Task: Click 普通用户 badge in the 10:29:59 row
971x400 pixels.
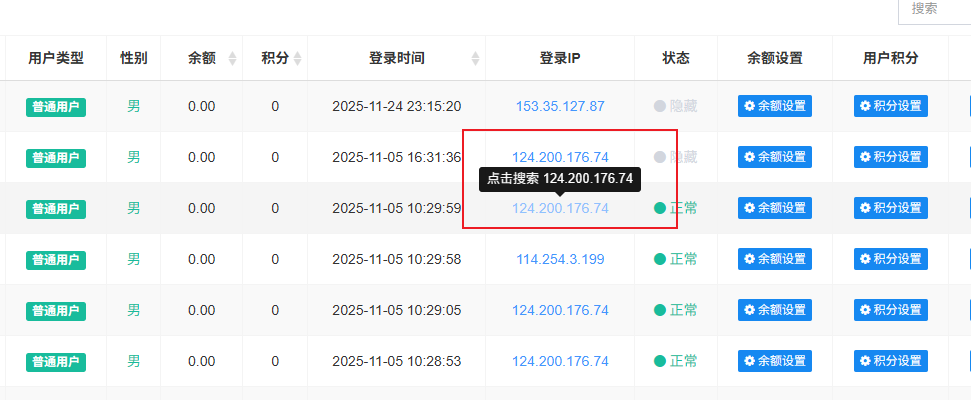Action: click(x=56, y=209)
